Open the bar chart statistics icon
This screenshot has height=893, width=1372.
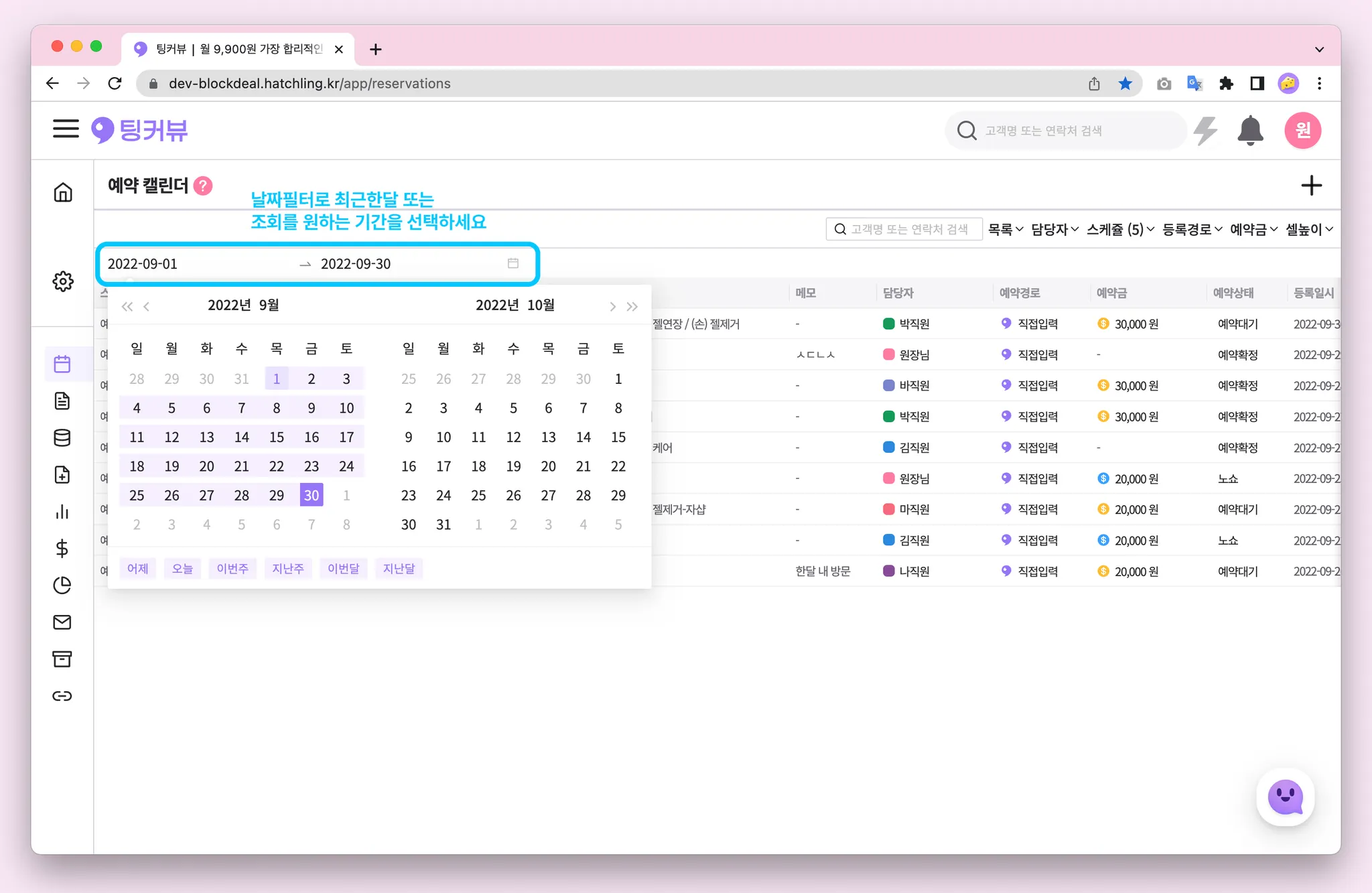(62, 512)
